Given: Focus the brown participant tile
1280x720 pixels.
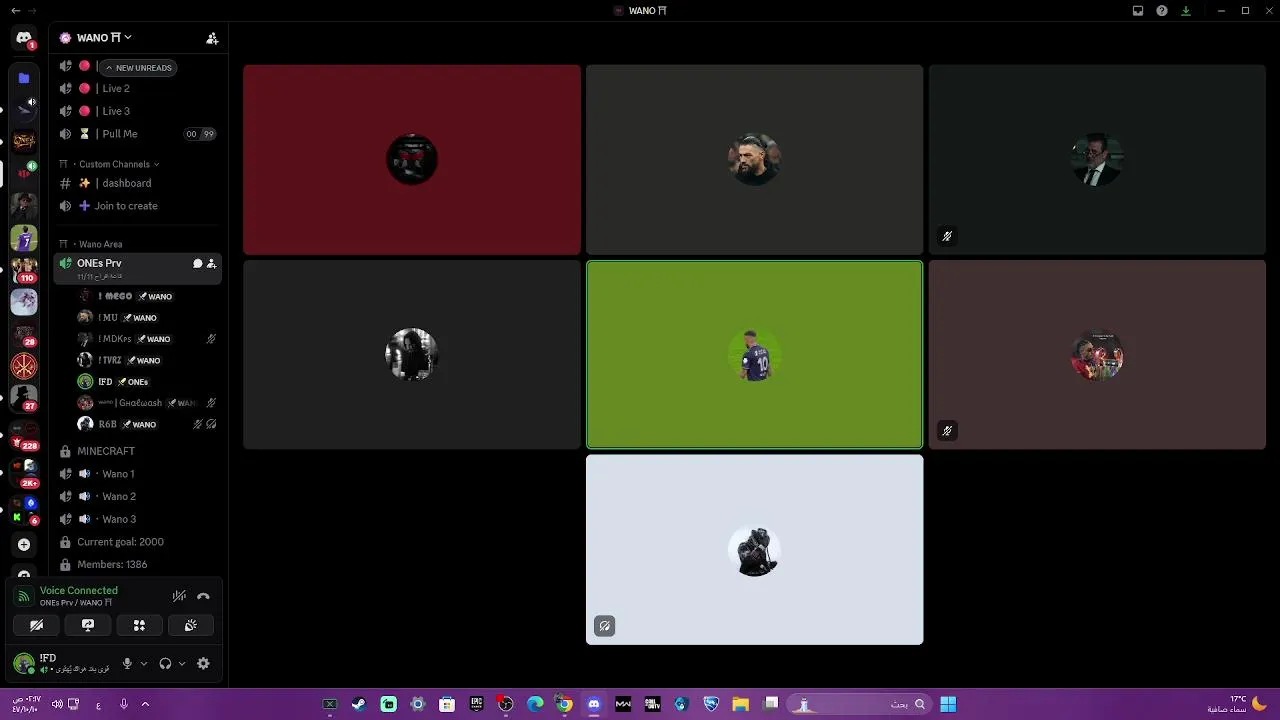Looking at the screenshot, I should pyautogui.click(x=1097, y=355).
